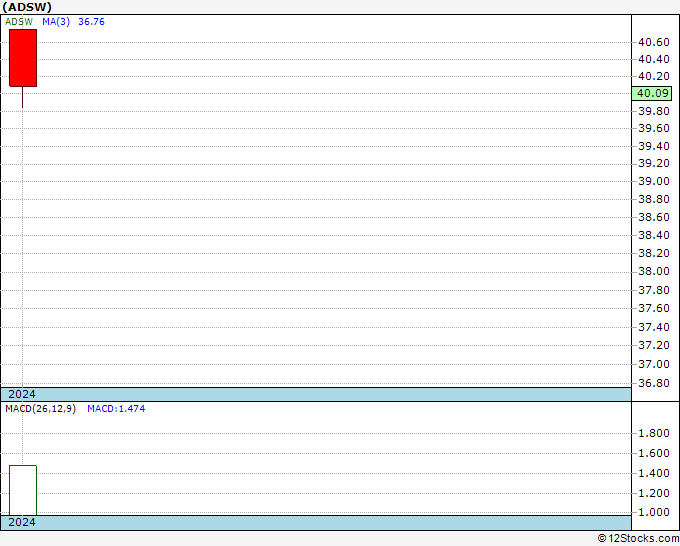This screenshot has width=680, height=546.
Task: Click the 1.800 MACD axis label
Action: click(x=654, y=433)
